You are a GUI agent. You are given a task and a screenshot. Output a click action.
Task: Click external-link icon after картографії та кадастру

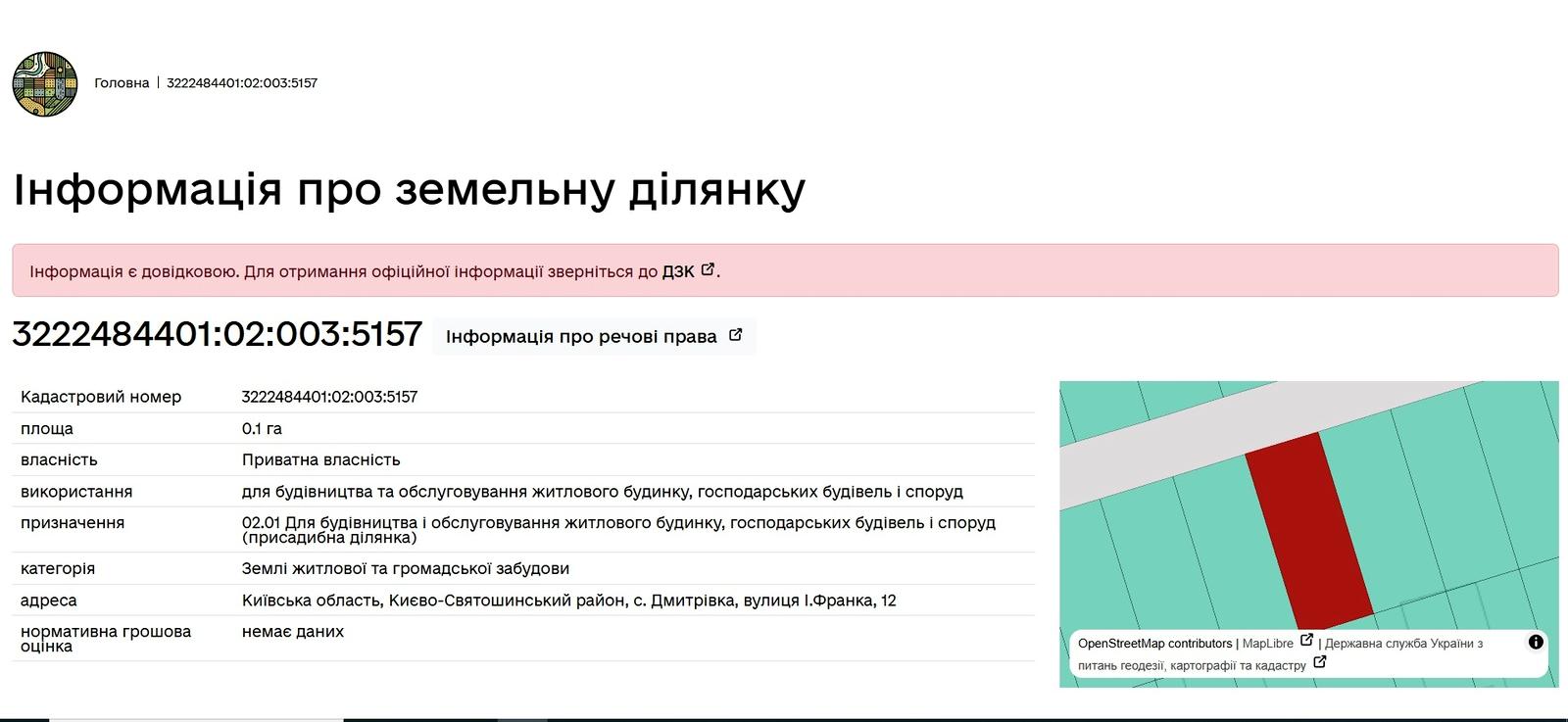pyautogui.click(x=1320, y=662)
